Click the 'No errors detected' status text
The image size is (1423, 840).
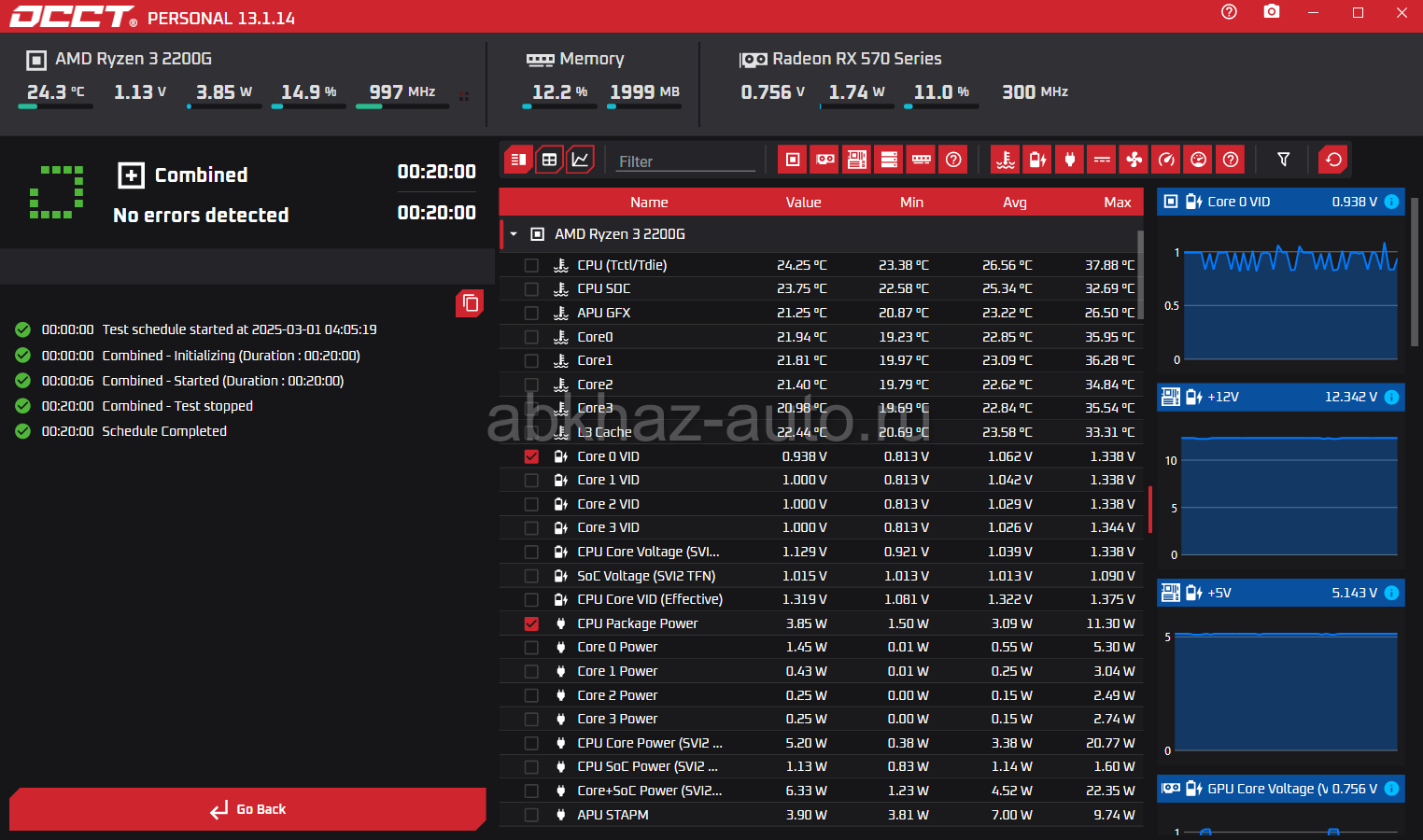click(201, 216)
